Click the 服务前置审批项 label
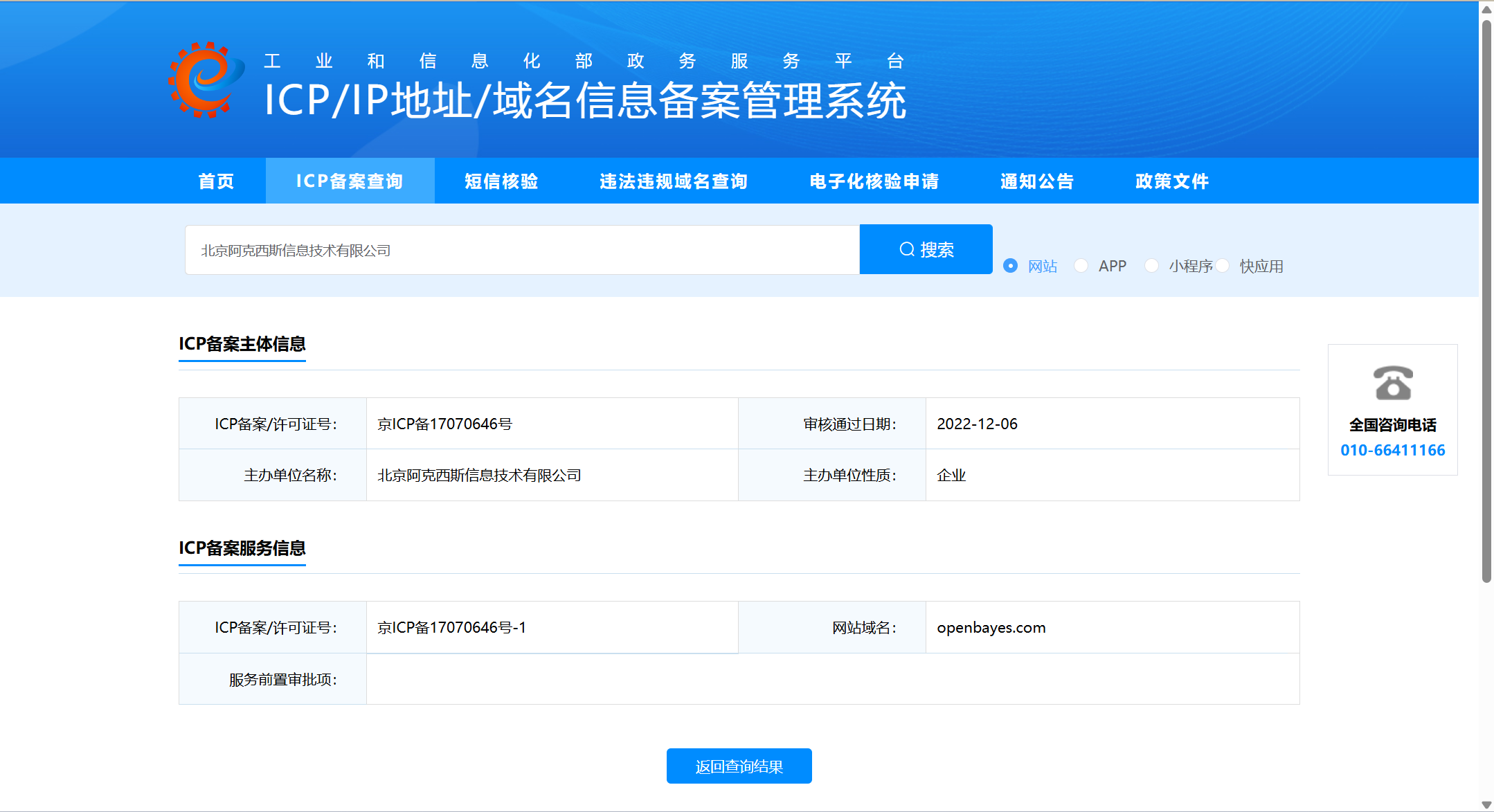Image resolution: width=1494 pixels, height=812 pixels. tap(283, 680)
